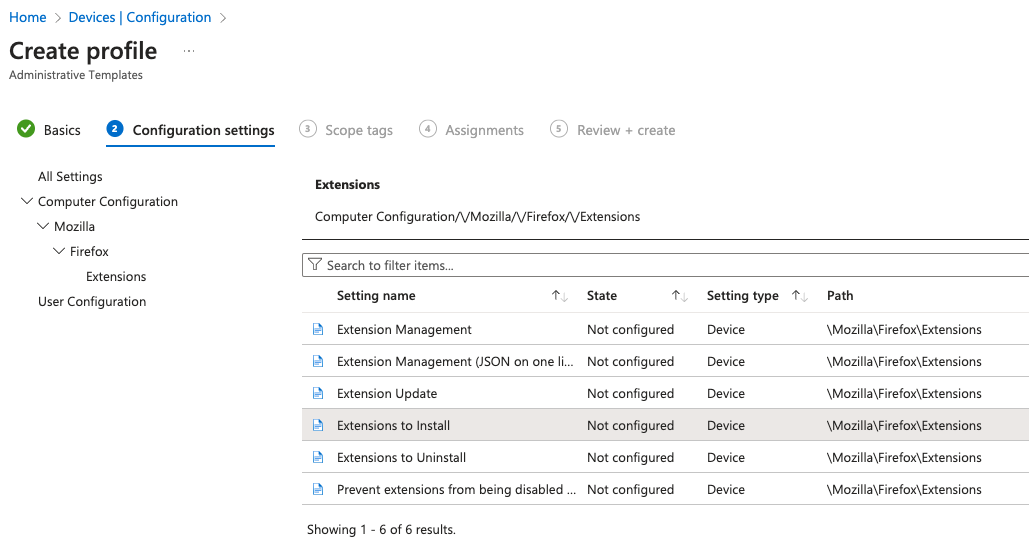The height and width of the screenshot is (557, 1029).
Task: Navigate to the Home breadcrumb link
Action: [x=28, y=17]
